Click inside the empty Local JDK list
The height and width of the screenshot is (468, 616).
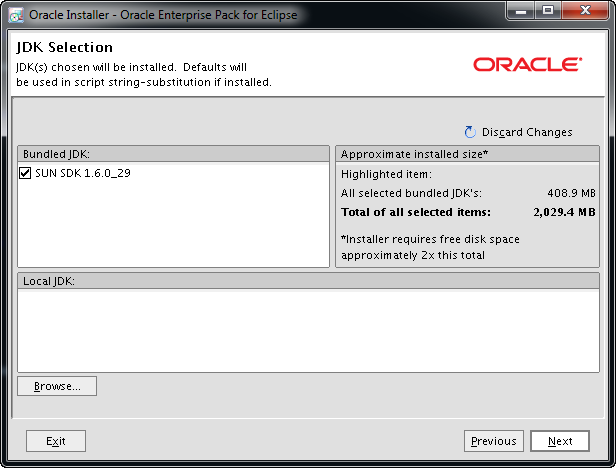(x=308, y=331)
